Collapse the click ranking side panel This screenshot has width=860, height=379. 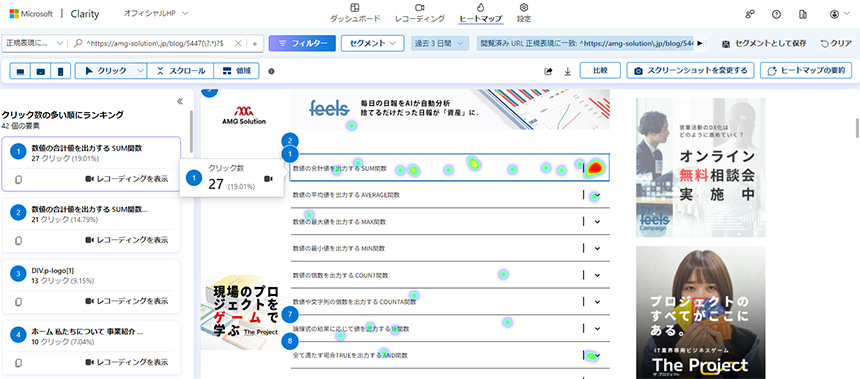tap(179, 101)
